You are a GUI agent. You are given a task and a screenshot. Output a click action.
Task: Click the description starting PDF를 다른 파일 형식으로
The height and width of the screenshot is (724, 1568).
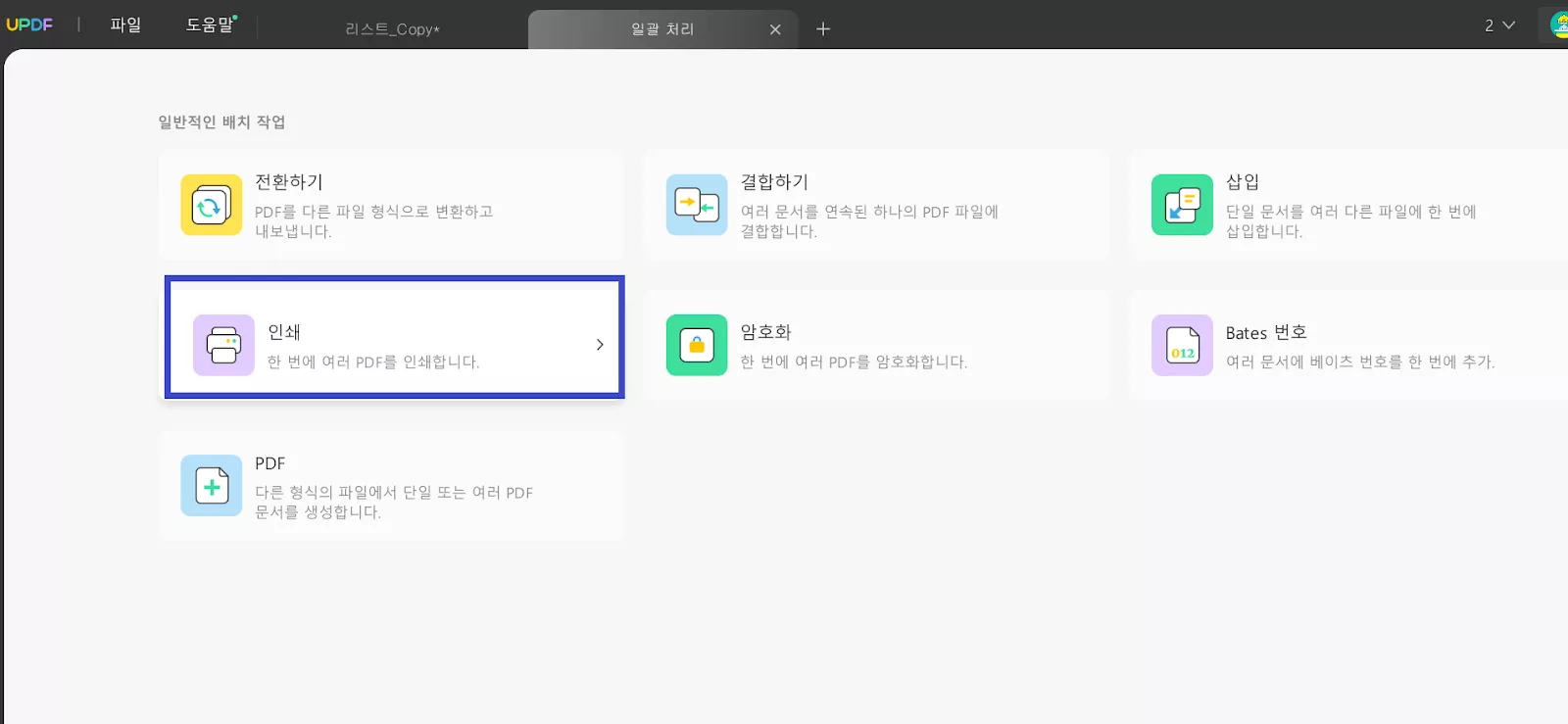coord(373,221)
